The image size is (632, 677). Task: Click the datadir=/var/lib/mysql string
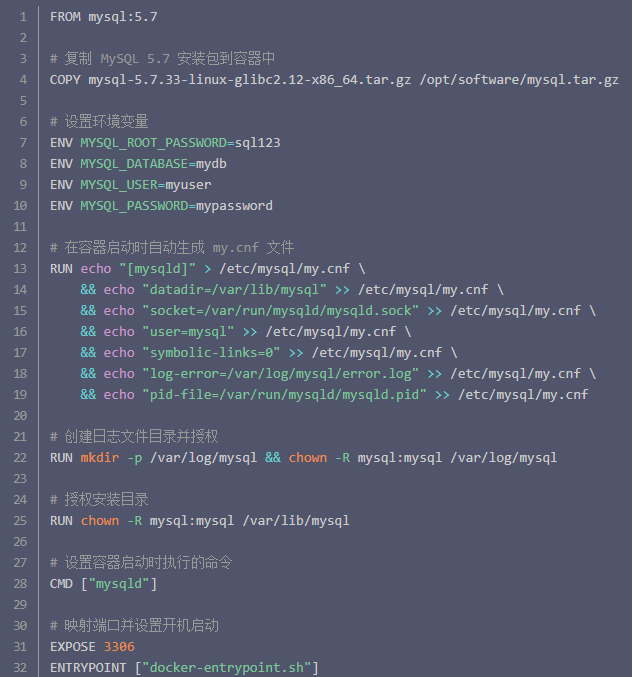tap(234, 290)
